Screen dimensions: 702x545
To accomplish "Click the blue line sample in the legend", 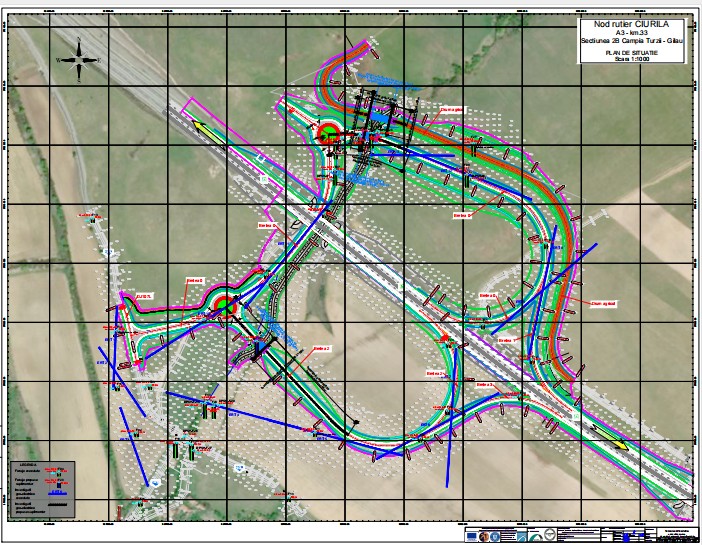I will pyautogui.click(x=57, y=493).
